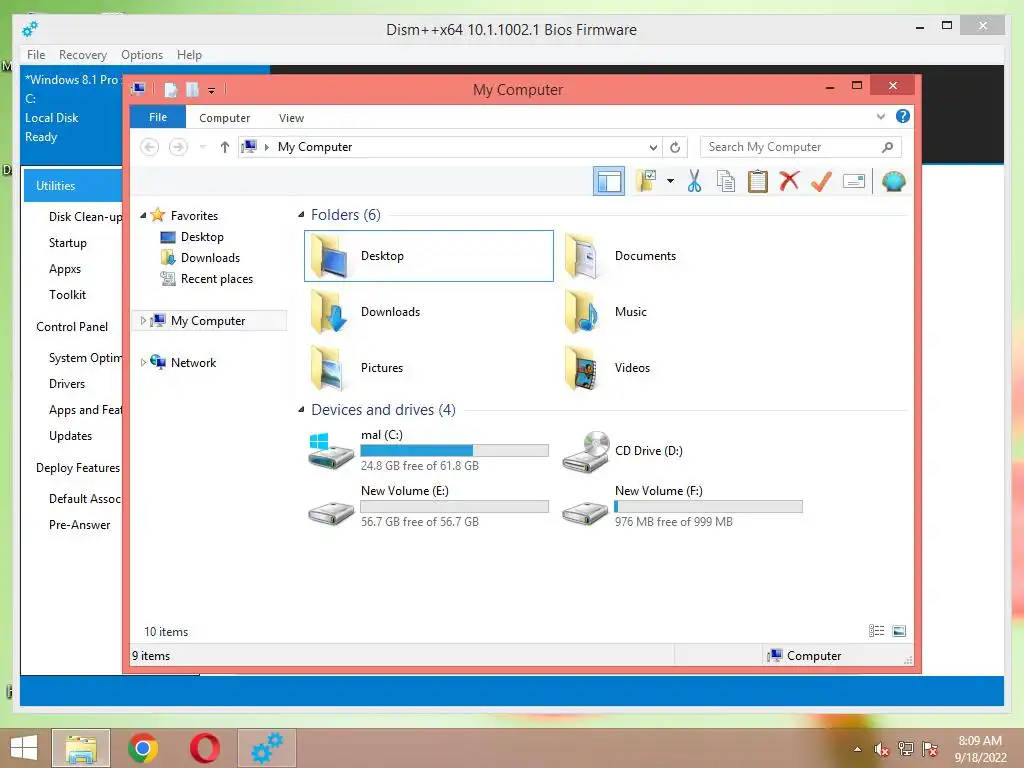The height and width of the screenshot is (768, 1024).
Task: Collapse the Favorites tree node
Action: pos(143,215)
